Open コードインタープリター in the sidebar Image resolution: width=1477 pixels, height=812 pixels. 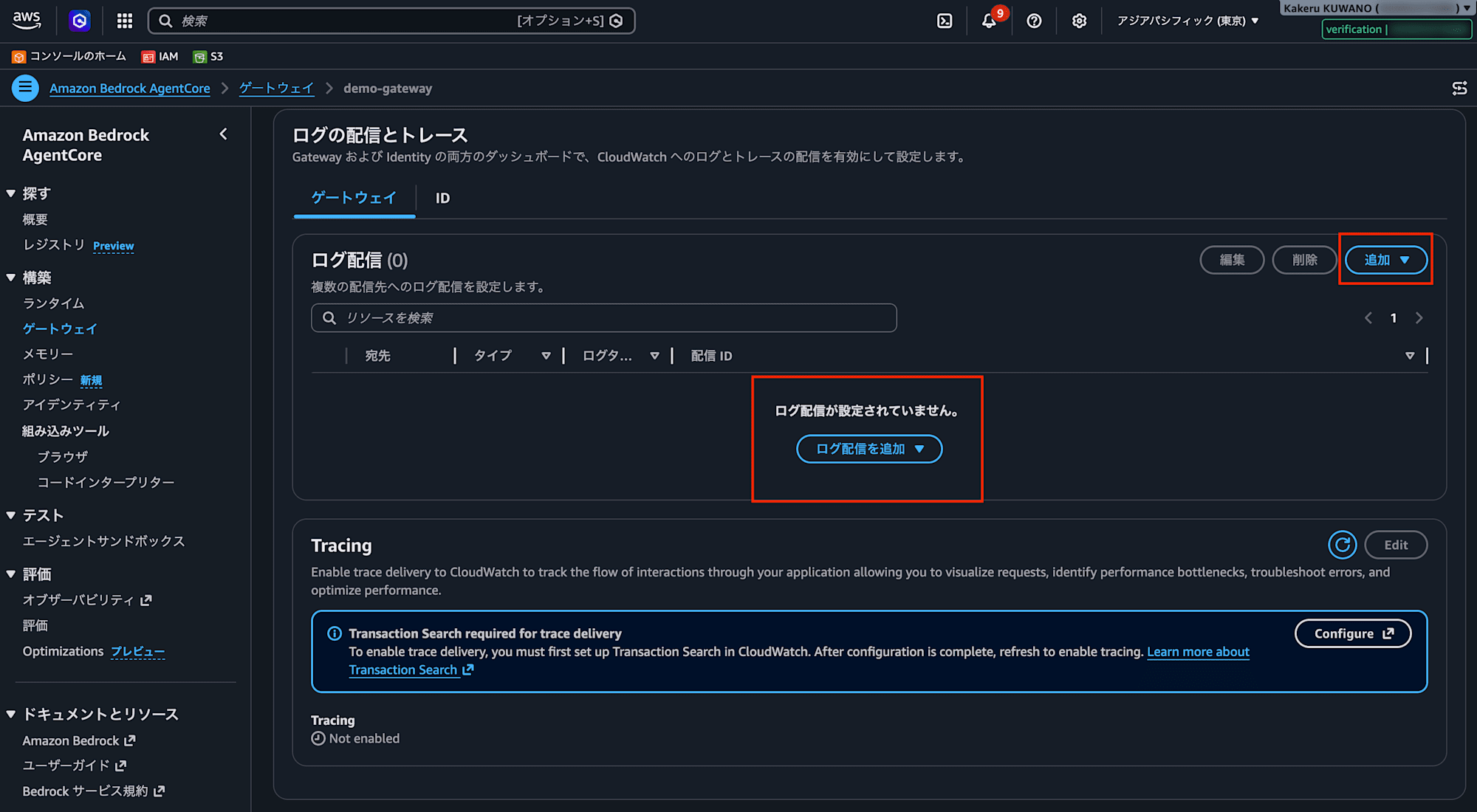(x=106, y=482)
